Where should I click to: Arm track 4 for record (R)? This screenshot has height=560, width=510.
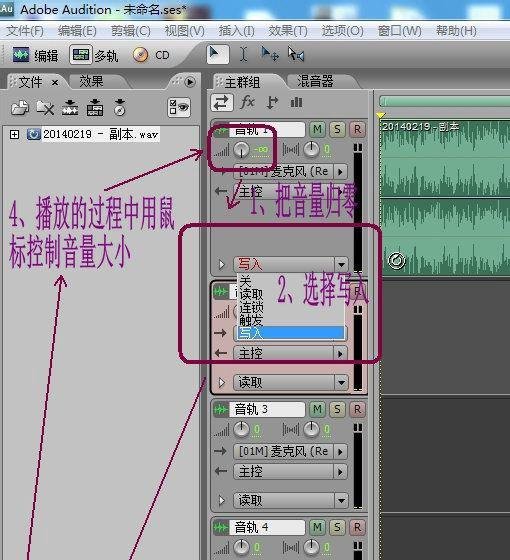pos(357,527)
